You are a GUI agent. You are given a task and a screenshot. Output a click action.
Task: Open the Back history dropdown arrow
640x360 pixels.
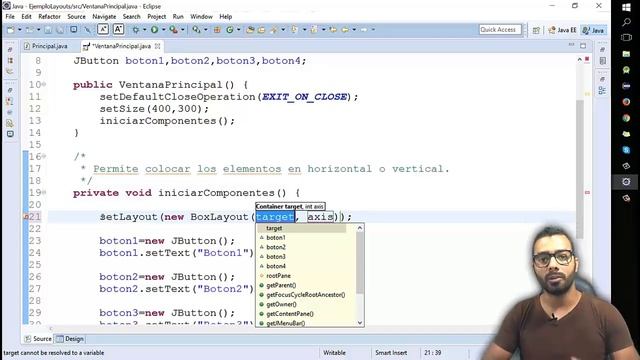[354, 30]
